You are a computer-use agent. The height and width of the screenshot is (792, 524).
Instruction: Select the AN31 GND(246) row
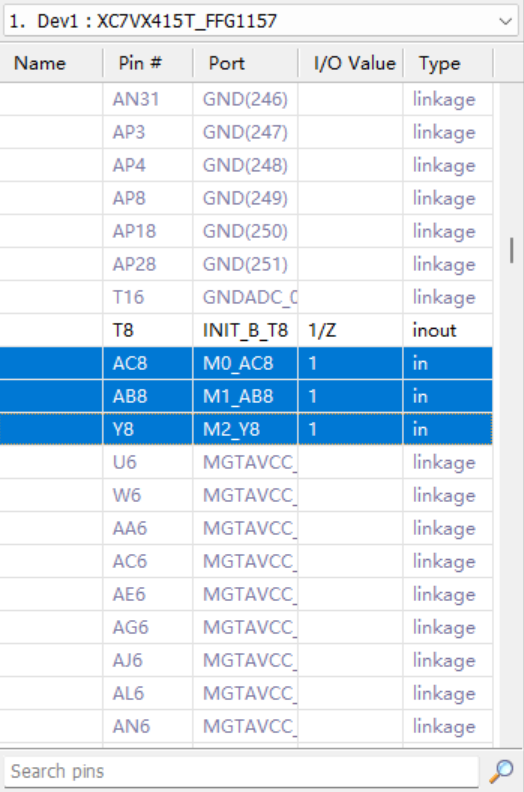[x=246, y=100]
